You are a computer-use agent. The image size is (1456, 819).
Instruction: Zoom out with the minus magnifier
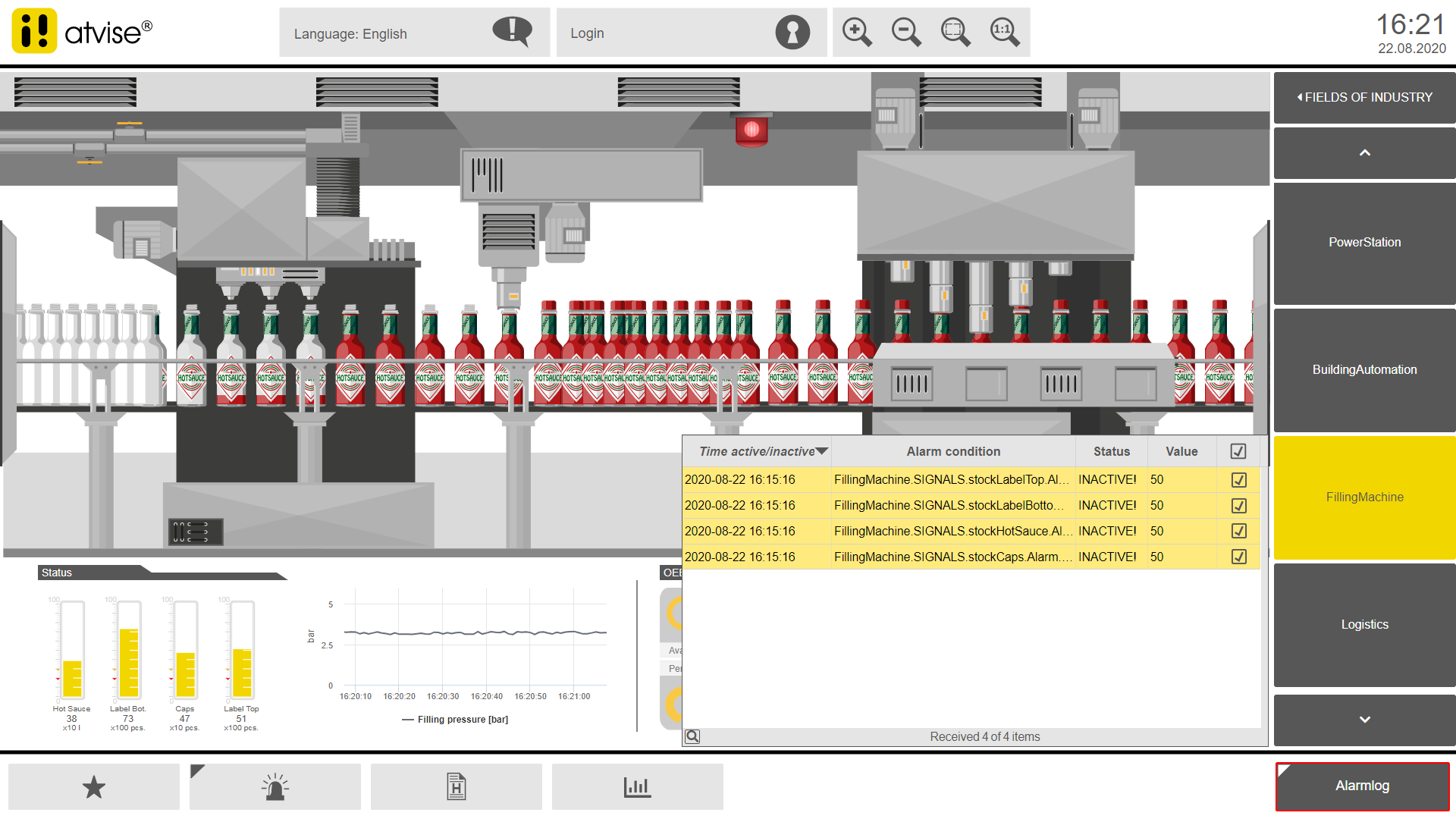click(906, 32)
